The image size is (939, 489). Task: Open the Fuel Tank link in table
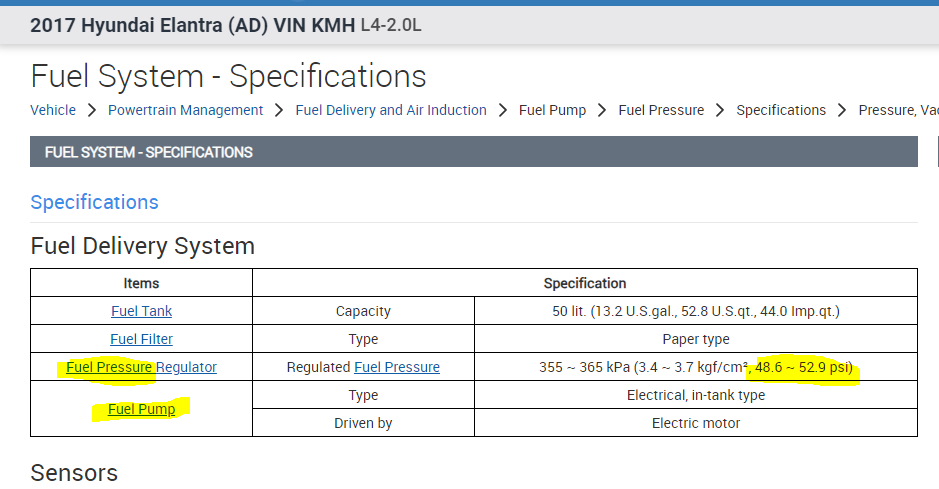pyautogui.click(x=141, y=311)
